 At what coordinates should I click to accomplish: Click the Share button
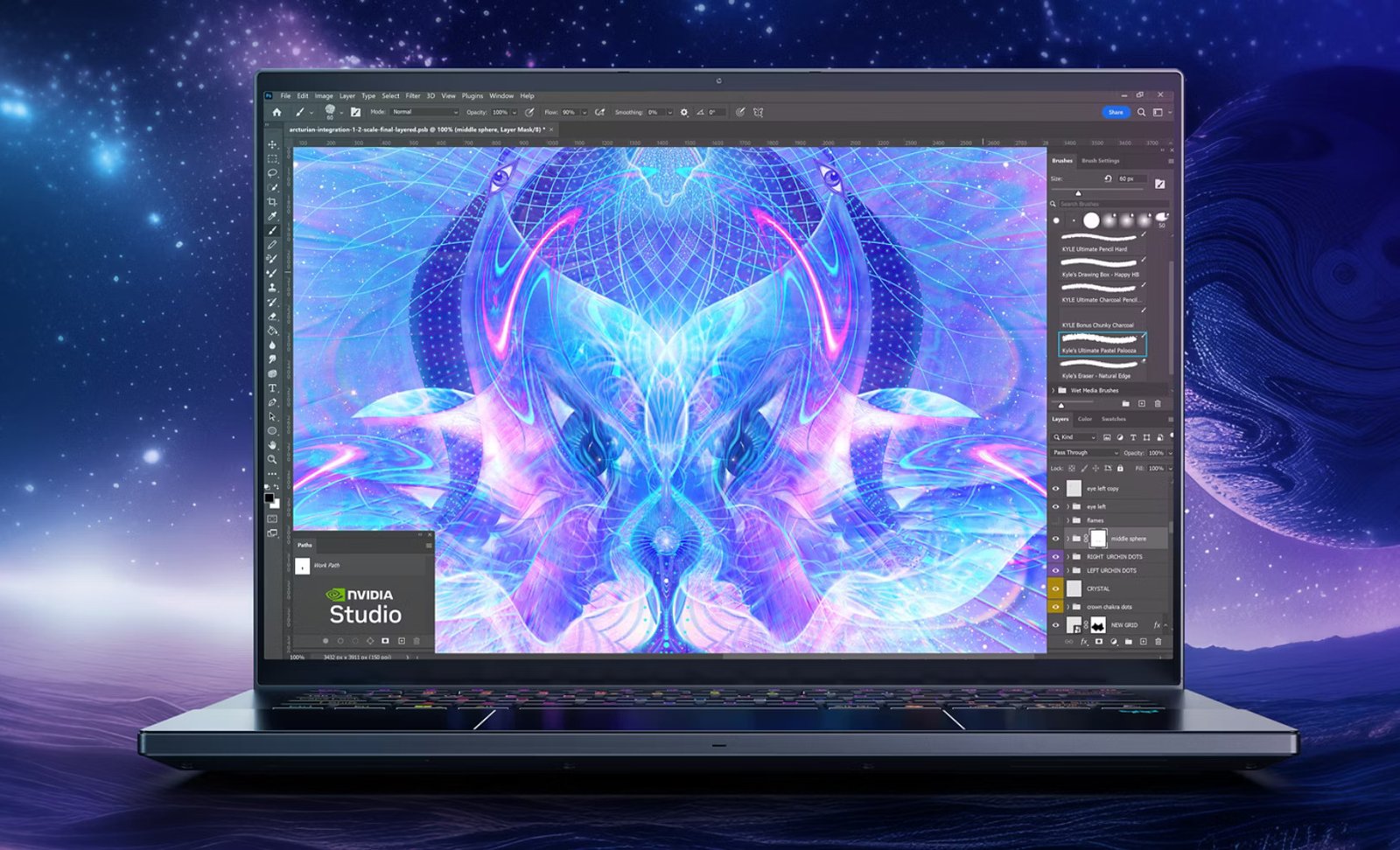tap(1116, 112)
